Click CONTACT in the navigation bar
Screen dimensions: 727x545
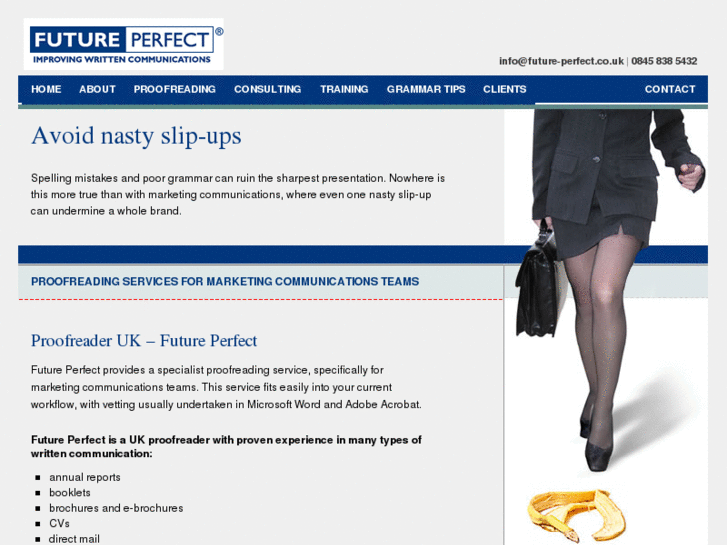pyautogui.click(x=670, y=89)
